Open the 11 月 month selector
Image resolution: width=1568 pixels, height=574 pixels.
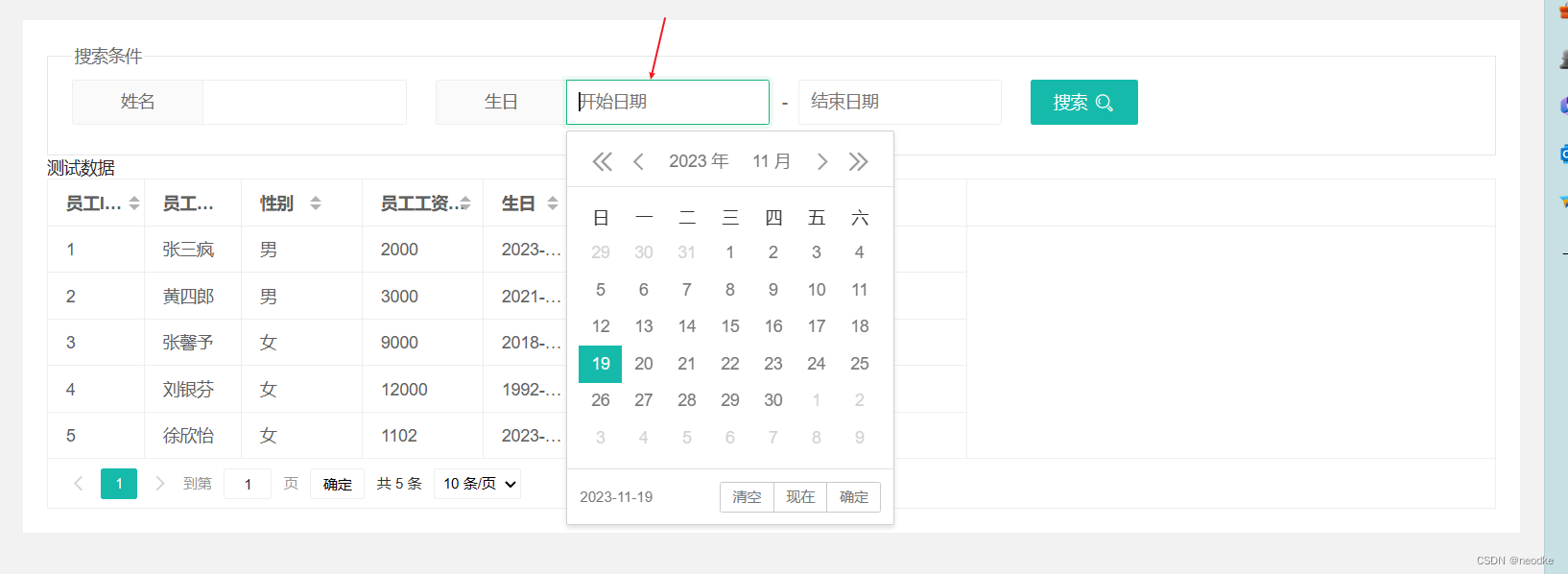click(772, 161)
